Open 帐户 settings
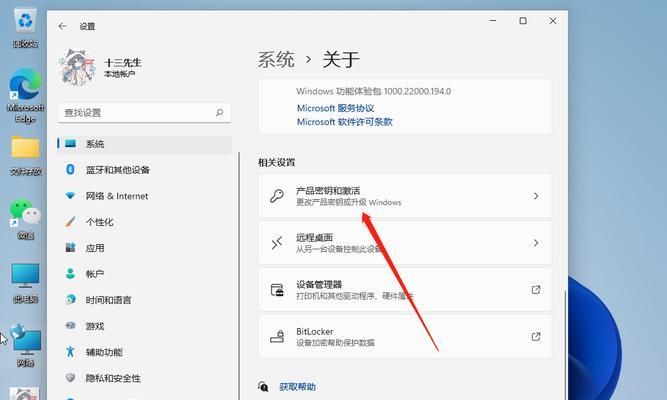The image size is (667, 400). pos(145,274)
